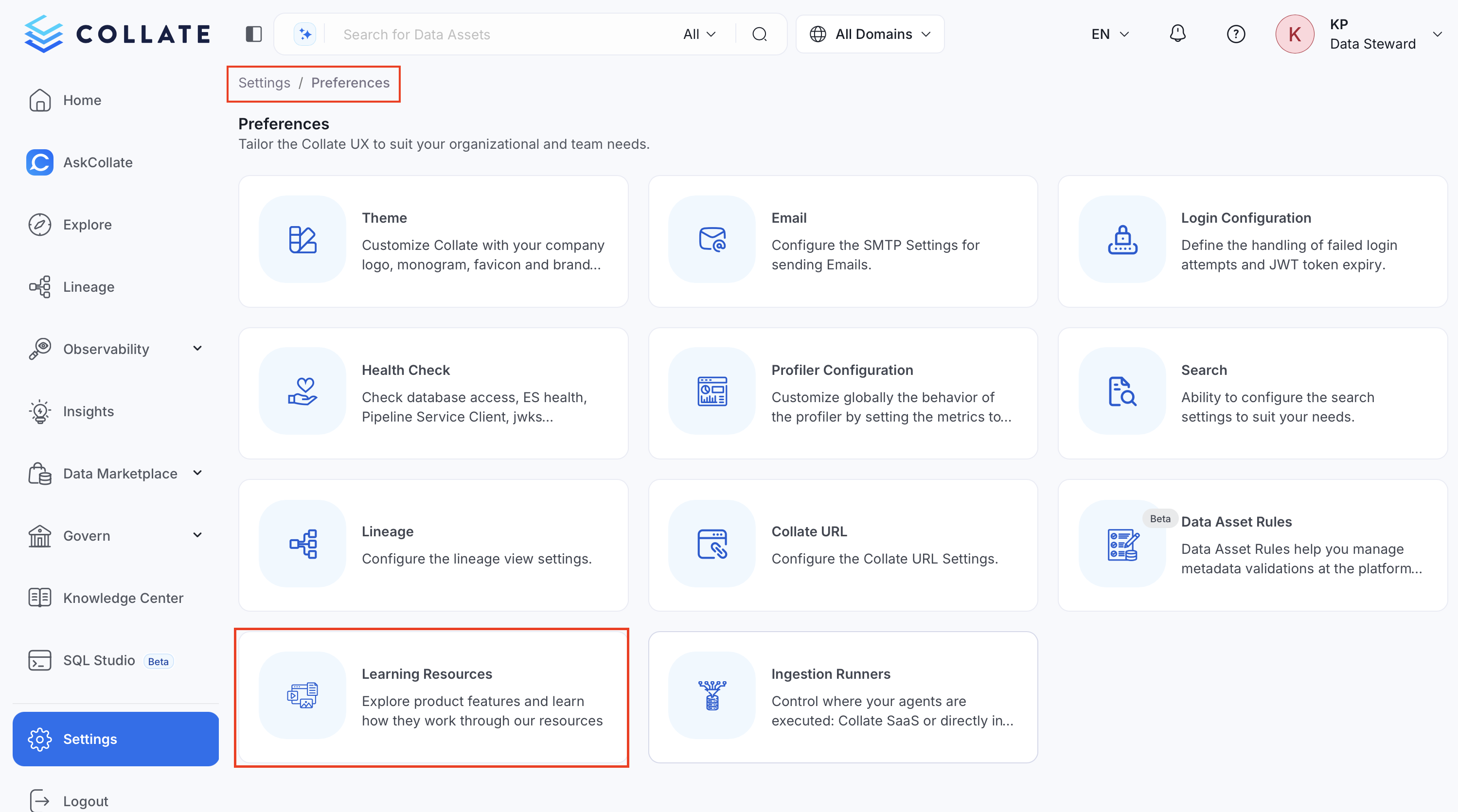The image size is (1458, 812).
Task: Open the help question mark icon
Action: pos(1236,35)
